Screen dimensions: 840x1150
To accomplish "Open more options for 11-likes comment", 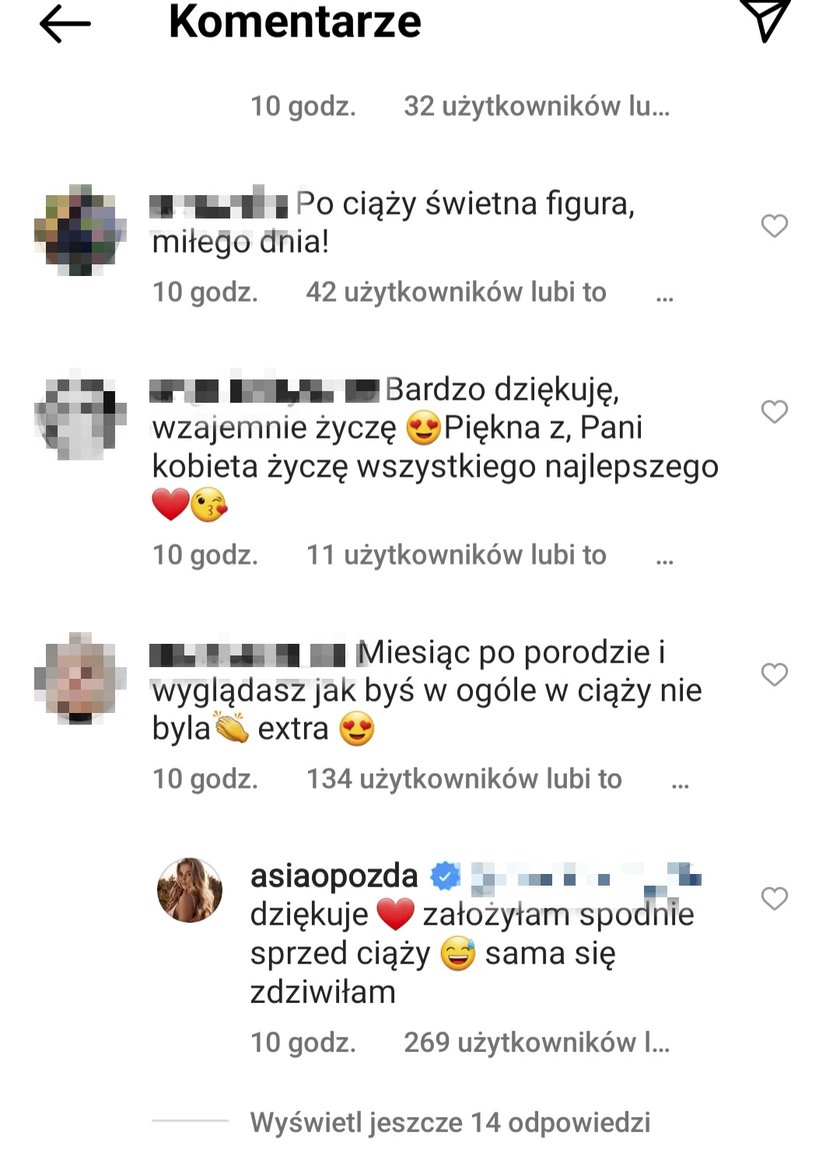I will (x=665, y=560).
